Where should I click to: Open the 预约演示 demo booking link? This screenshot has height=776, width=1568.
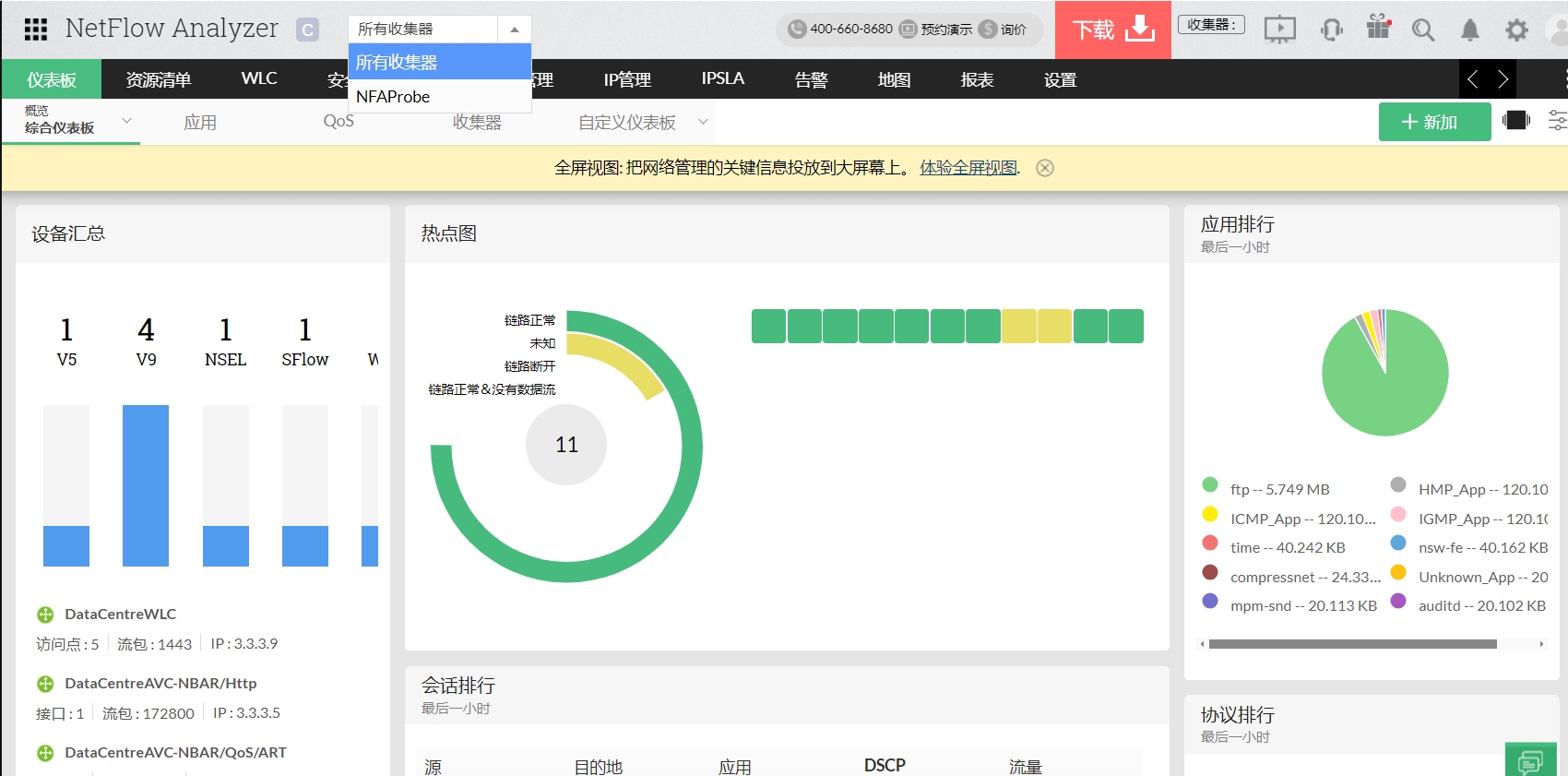936,29
